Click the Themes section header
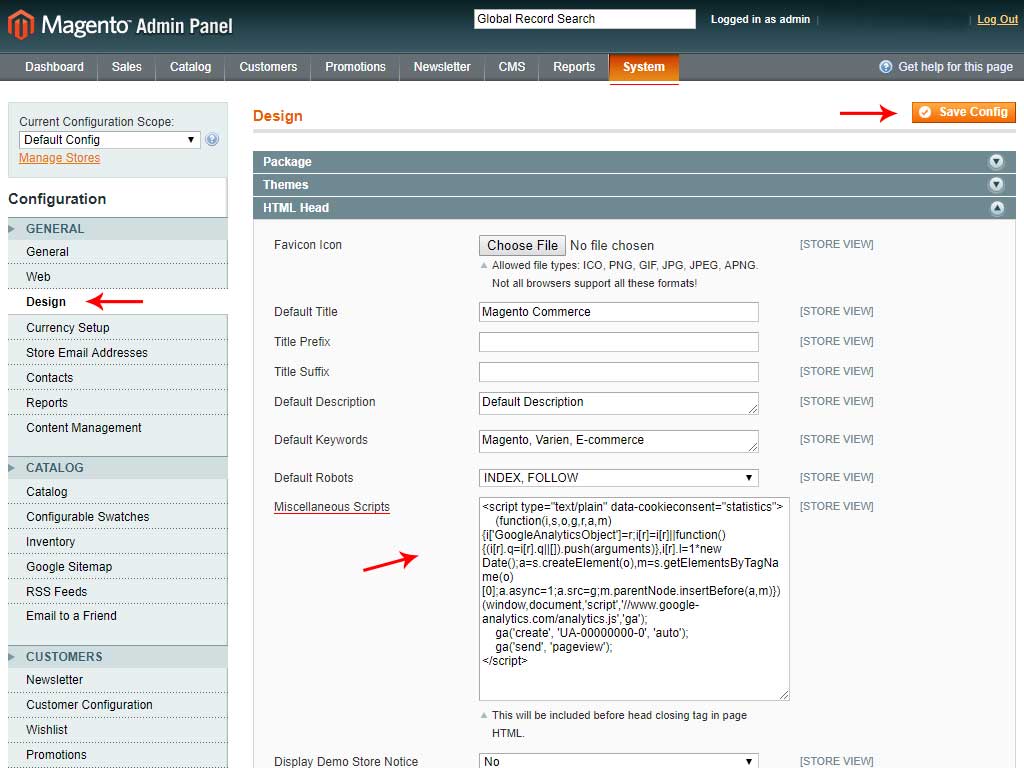This screenshot has width=1024, height=768. click(x=634, y=185)
